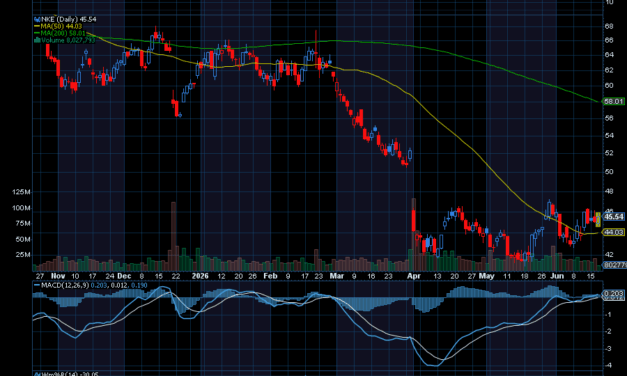Click the blue 45.54 last-price tag
627x376 pixels.
click(613, 217)
